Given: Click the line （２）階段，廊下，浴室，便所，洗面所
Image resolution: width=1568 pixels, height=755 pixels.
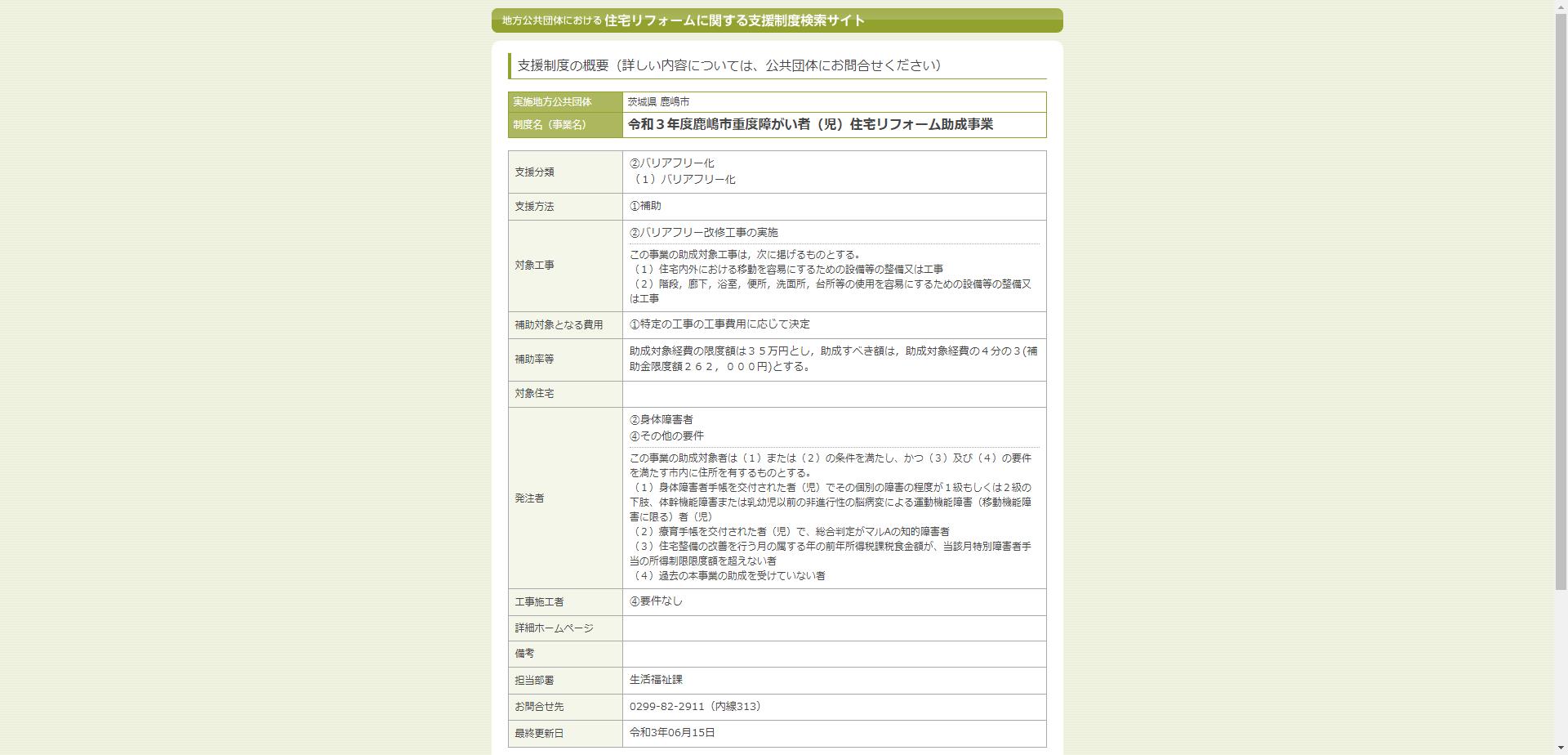Looking at the screenshot, I should click(x=830, y=292).
